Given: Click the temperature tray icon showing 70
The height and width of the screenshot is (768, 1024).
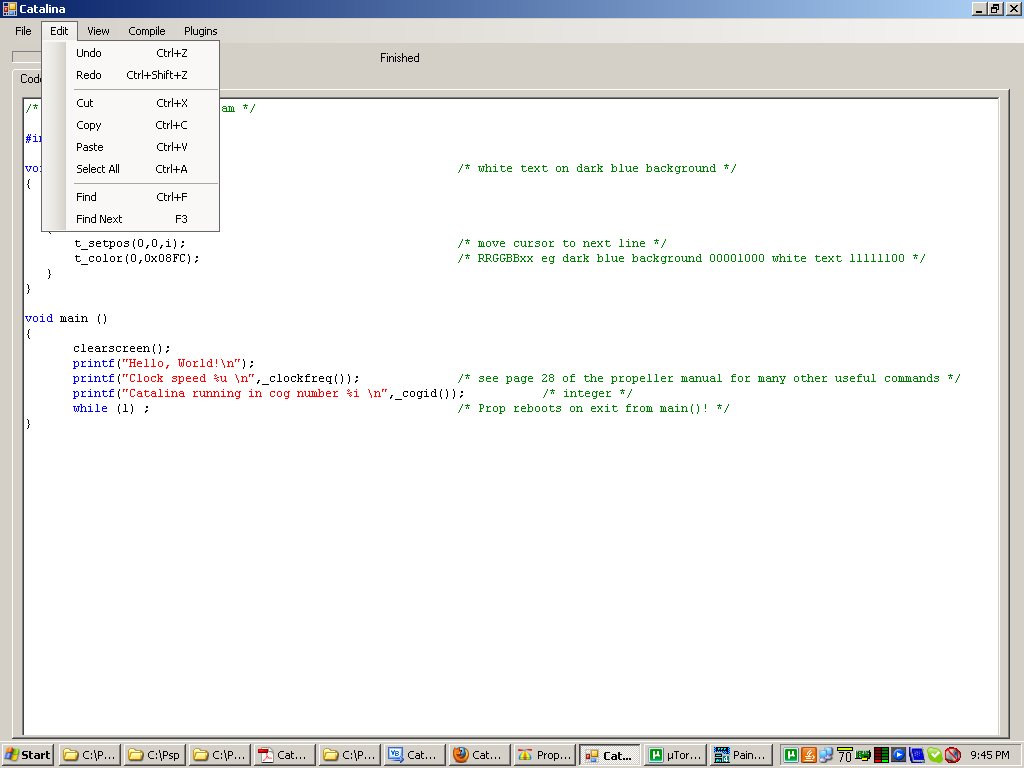Looking at the screenshot, I should click(844, 755).
